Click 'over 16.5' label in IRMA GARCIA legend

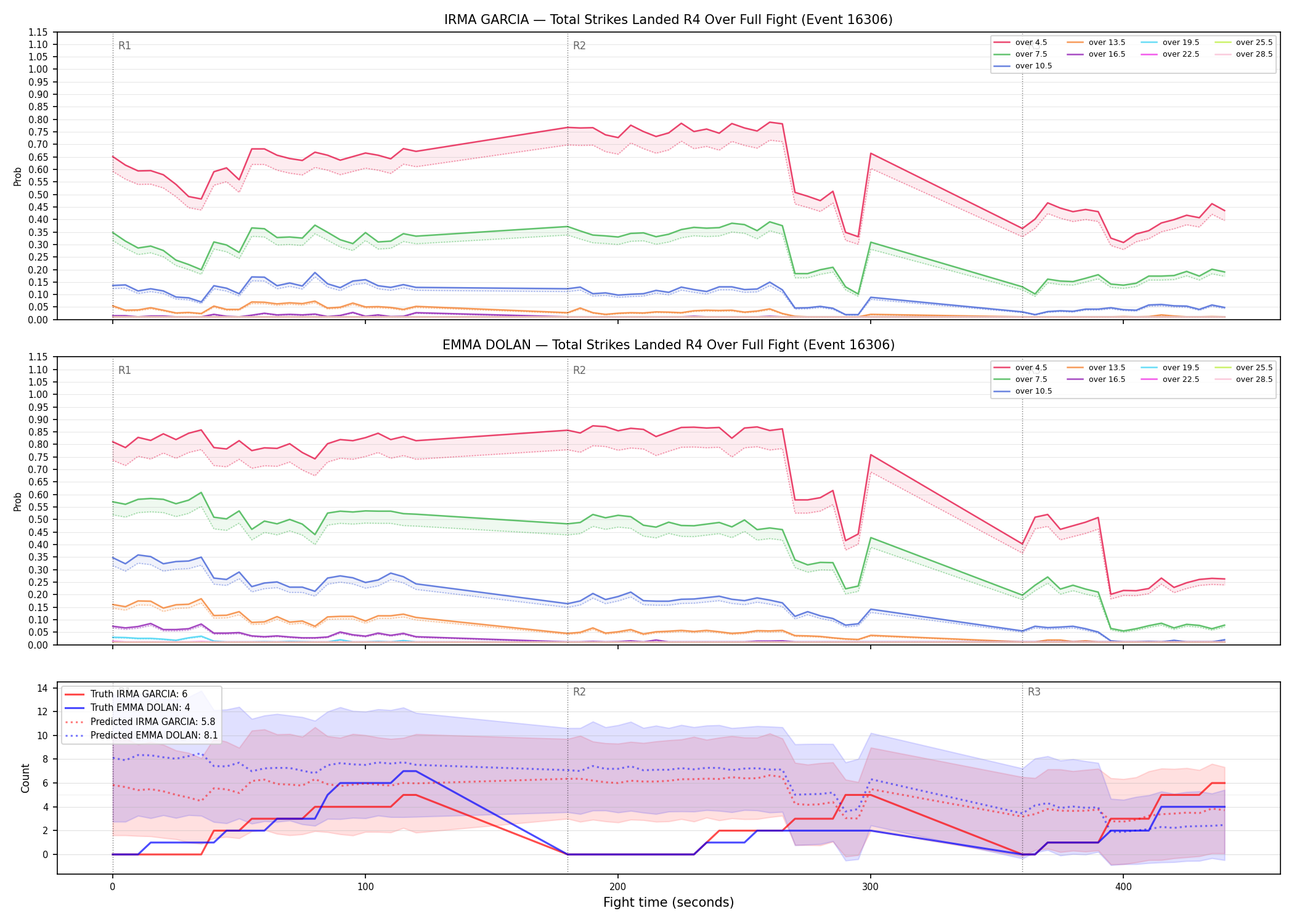(1107, 54)
